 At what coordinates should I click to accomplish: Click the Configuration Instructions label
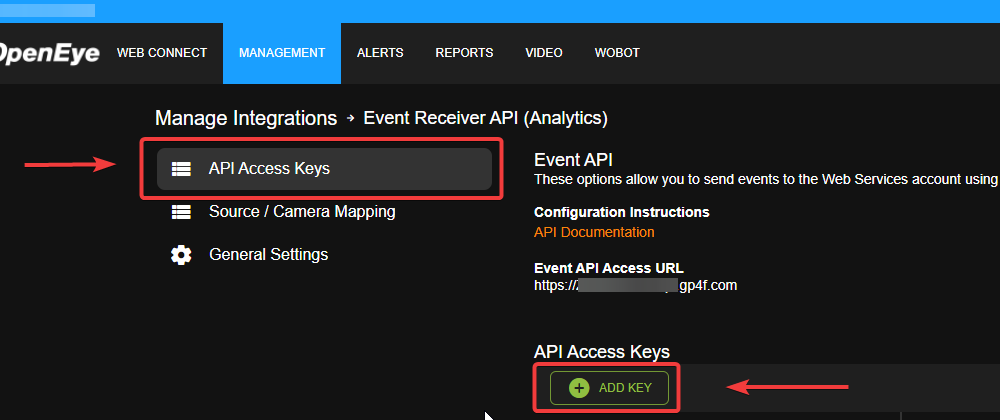(621, 212)
